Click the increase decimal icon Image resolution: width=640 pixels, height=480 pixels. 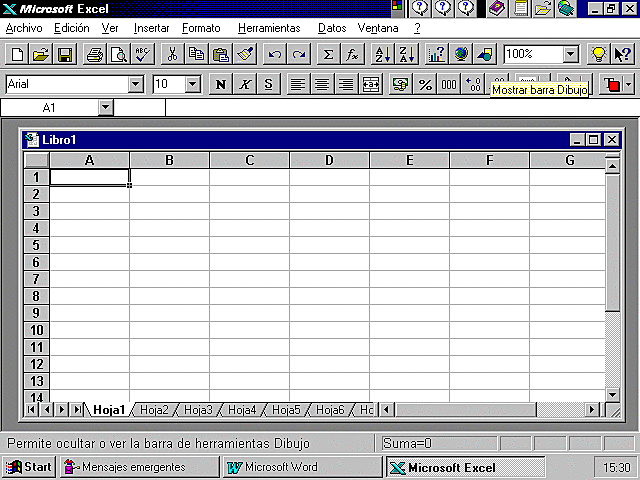tap(473, 84)
